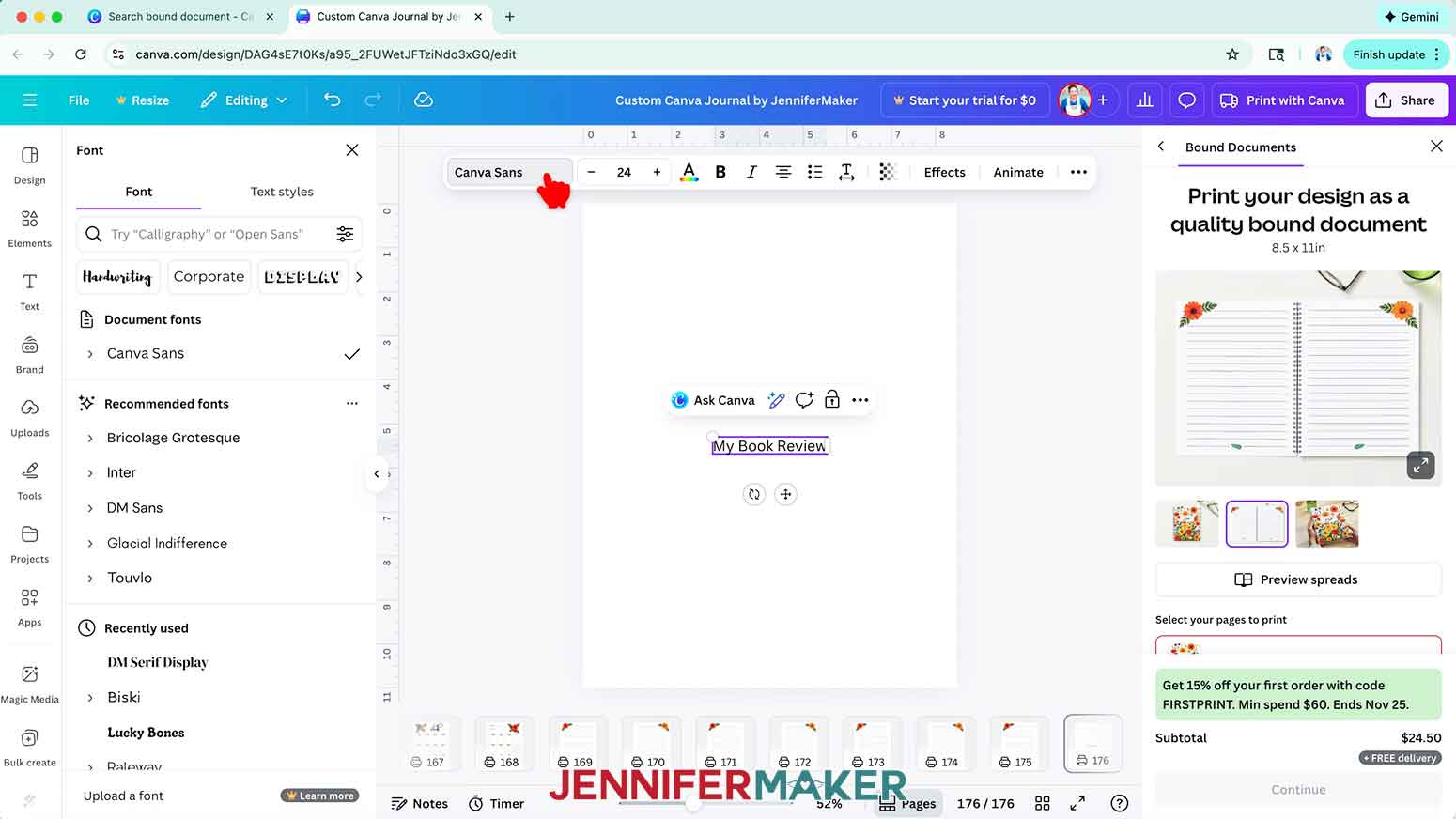Open the Brand sidebar panel
1456x819 pixels.
pos(29,355)
